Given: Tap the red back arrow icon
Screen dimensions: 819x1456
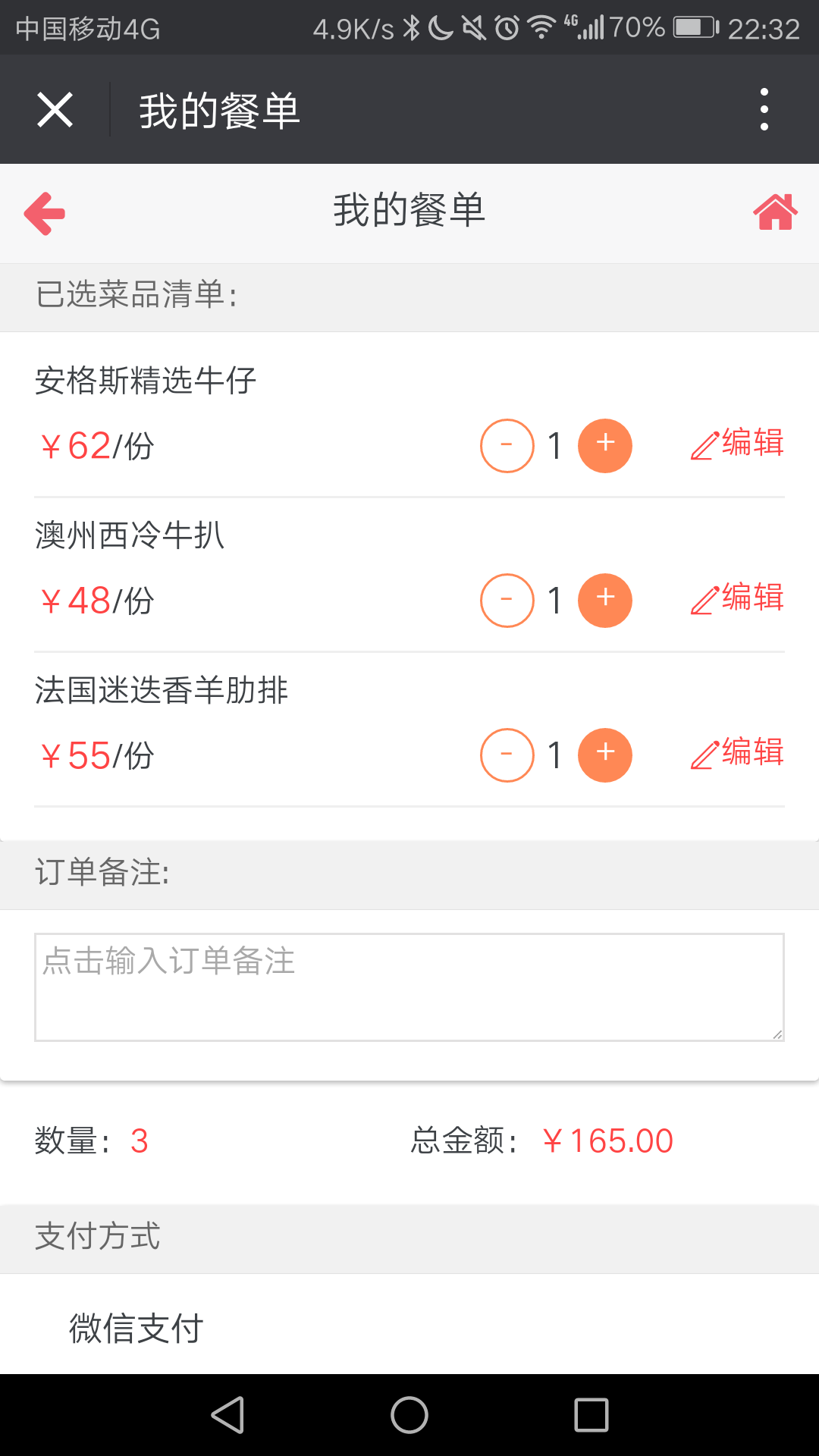Looking at the screenshot, I should coord(45,213).
